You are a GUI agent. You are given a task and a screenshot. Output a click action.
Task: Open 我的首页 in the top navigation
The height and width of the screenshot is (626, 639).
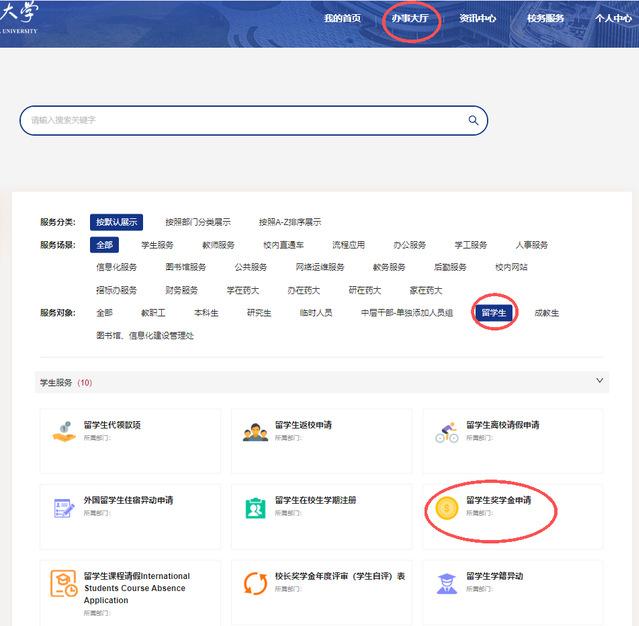[342, 19]
